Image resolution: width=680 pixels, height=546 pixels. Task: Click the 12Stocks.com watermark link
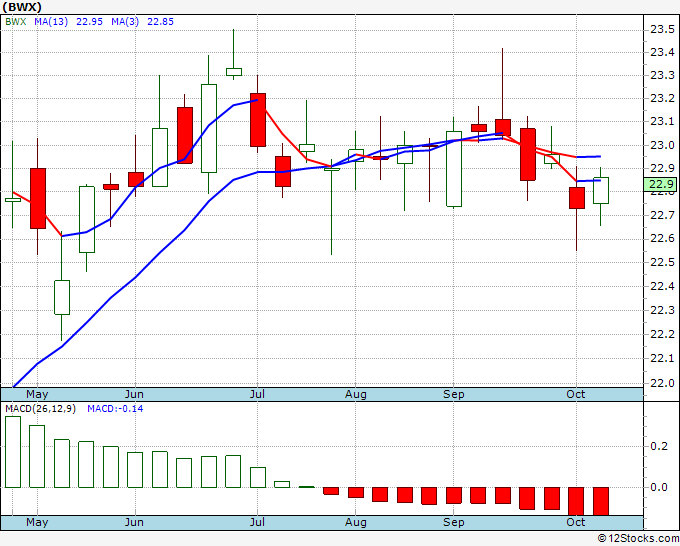coord(638,539)
